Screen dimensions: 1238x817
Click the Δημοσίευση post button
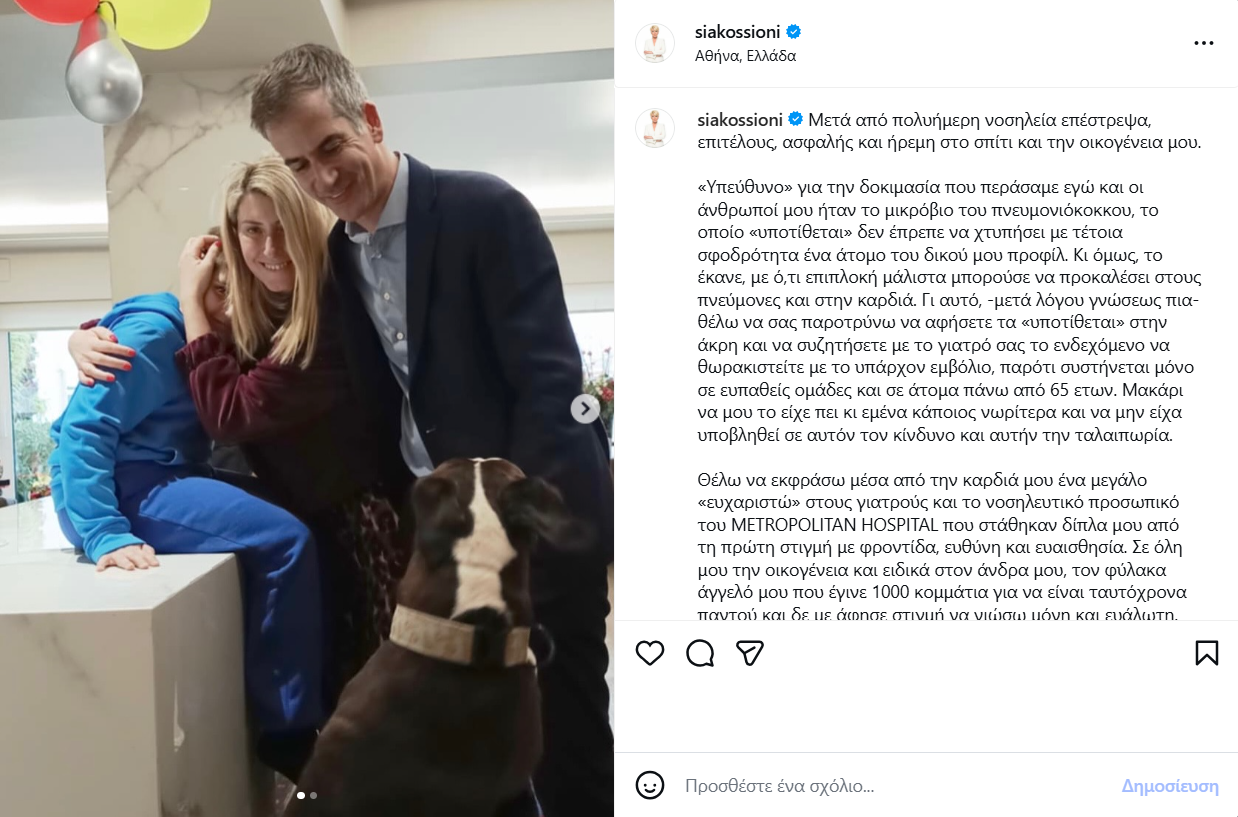(x=1170, y=786)
